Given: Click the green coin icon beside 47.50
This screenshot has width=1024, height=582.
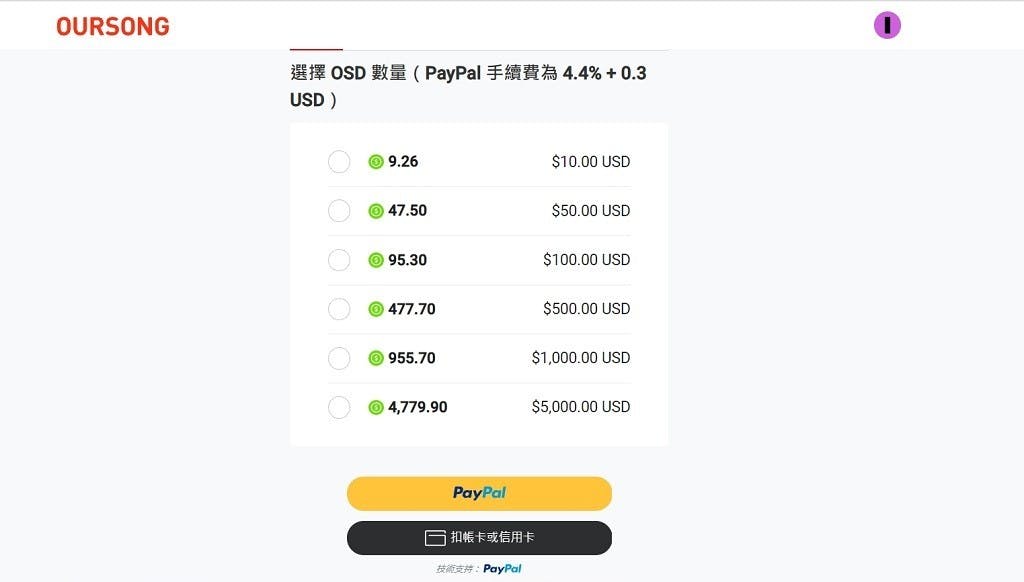Looking at the screenshot, I should [x=376, y=211].
